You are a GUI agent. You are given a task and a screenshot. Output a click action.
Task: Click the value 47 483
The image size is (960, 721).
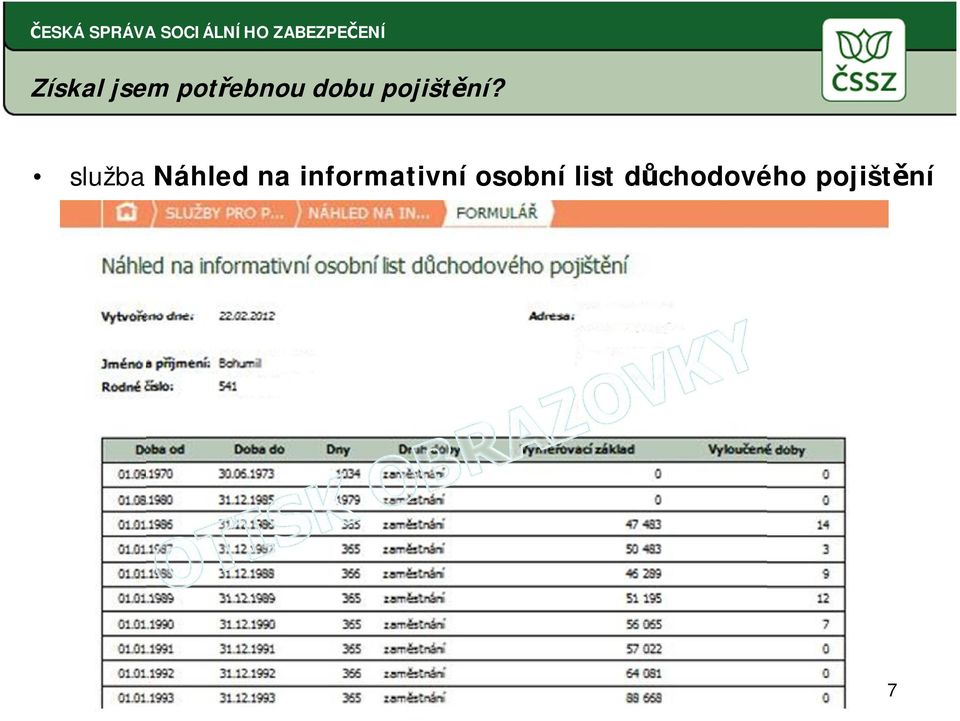point(643,525)
